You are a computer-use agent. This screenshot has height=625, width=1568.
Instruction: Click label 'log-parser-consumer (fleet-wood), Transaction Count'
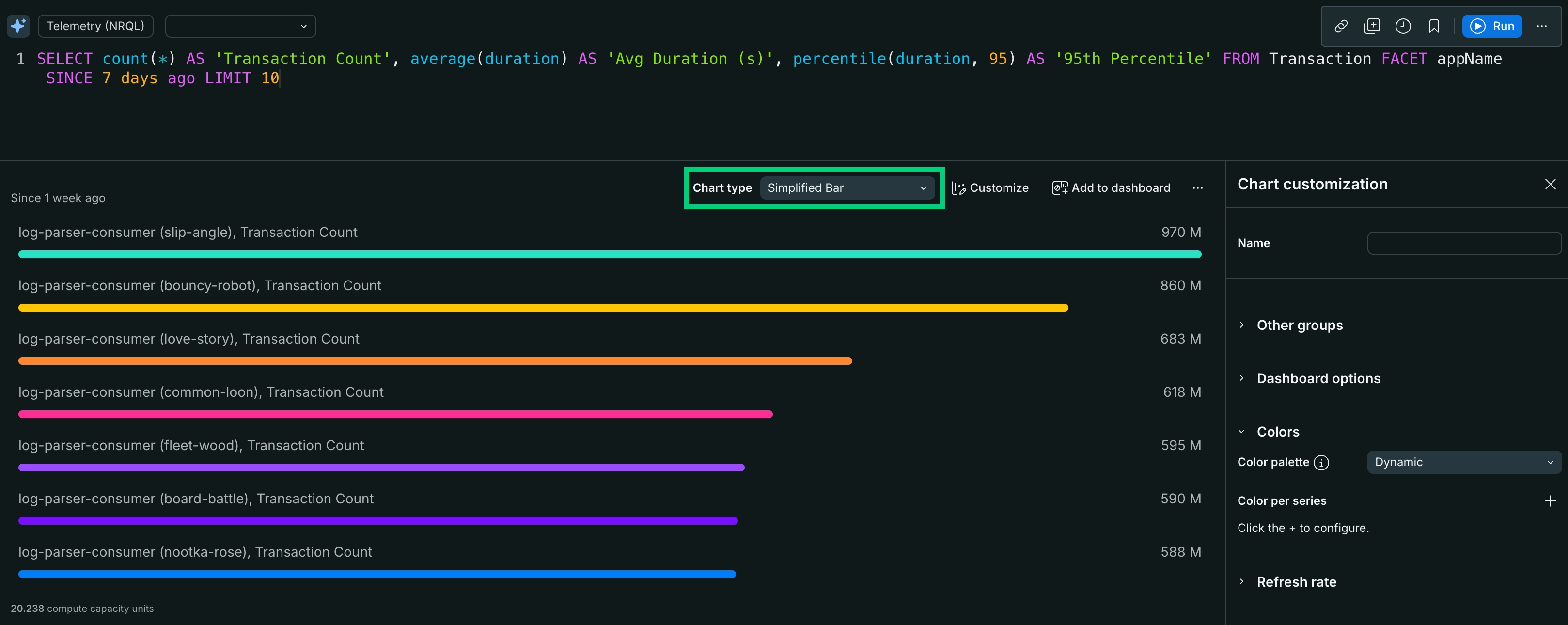tap(191, 445)
